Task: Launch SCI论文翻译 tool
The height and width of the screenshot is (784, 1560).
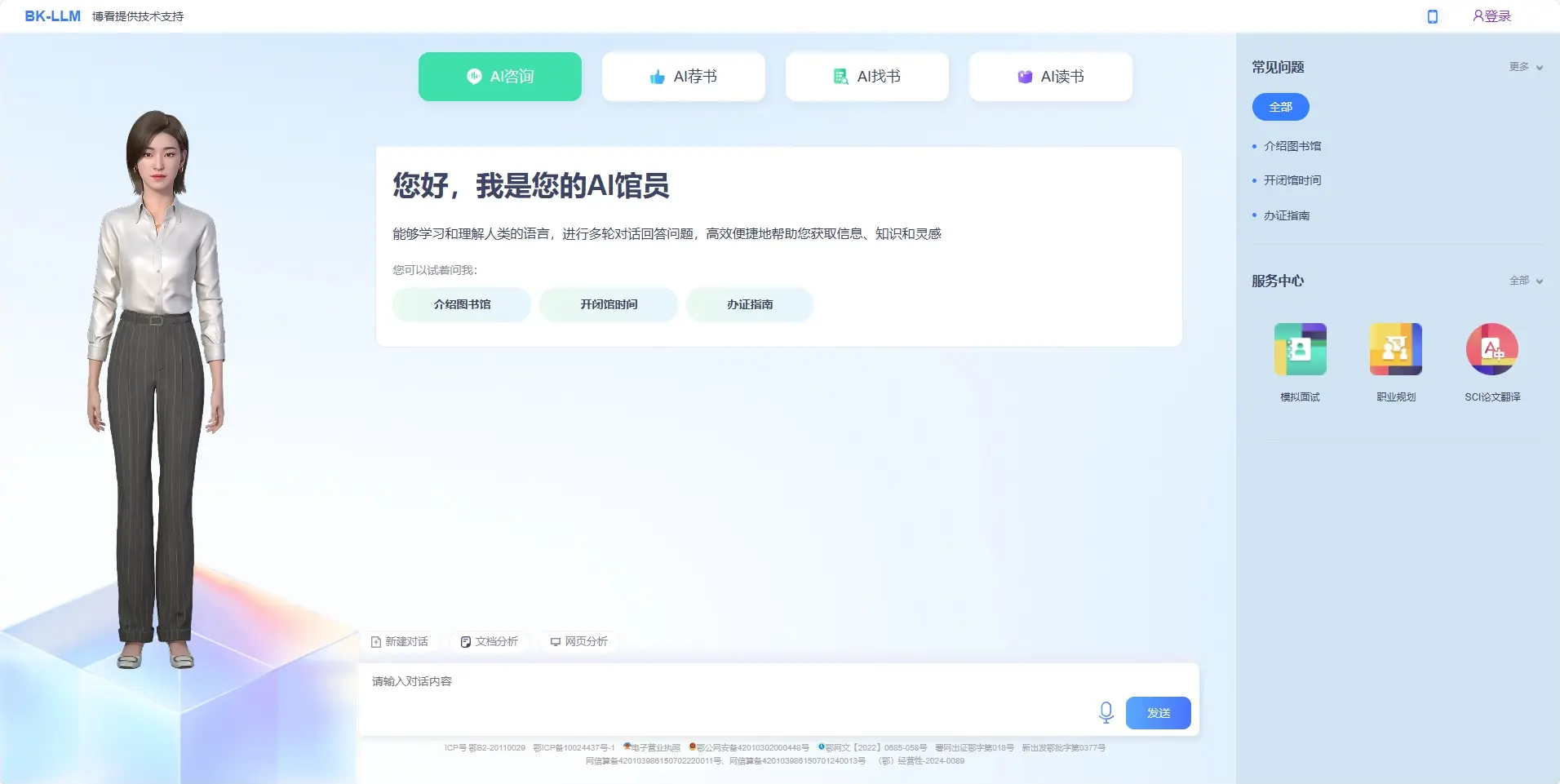Action: (x=1491, y=348)
